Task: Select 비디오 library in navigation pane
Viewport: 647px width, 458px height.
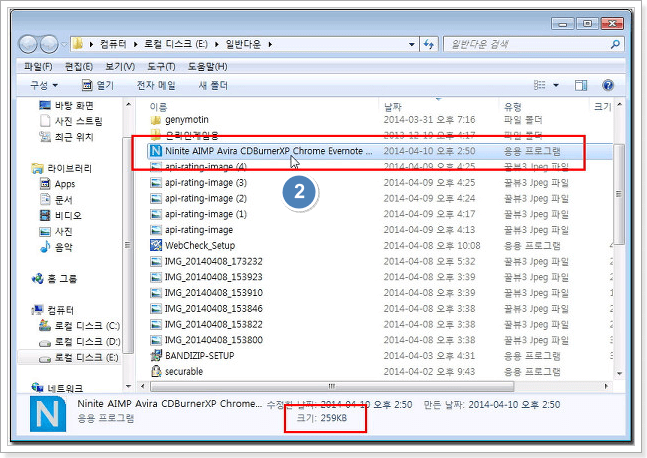Action: [60, 215]
